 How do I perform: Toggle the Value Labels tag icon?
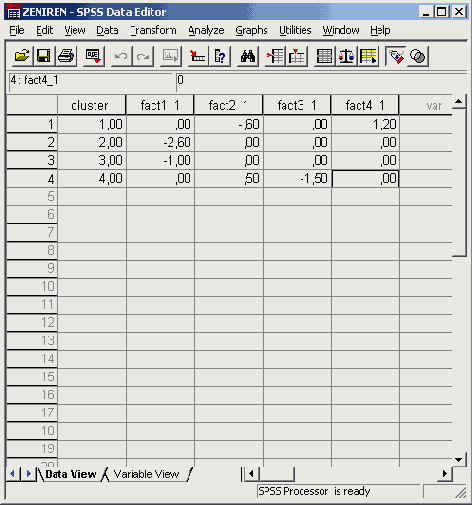[x=396, y=56]
